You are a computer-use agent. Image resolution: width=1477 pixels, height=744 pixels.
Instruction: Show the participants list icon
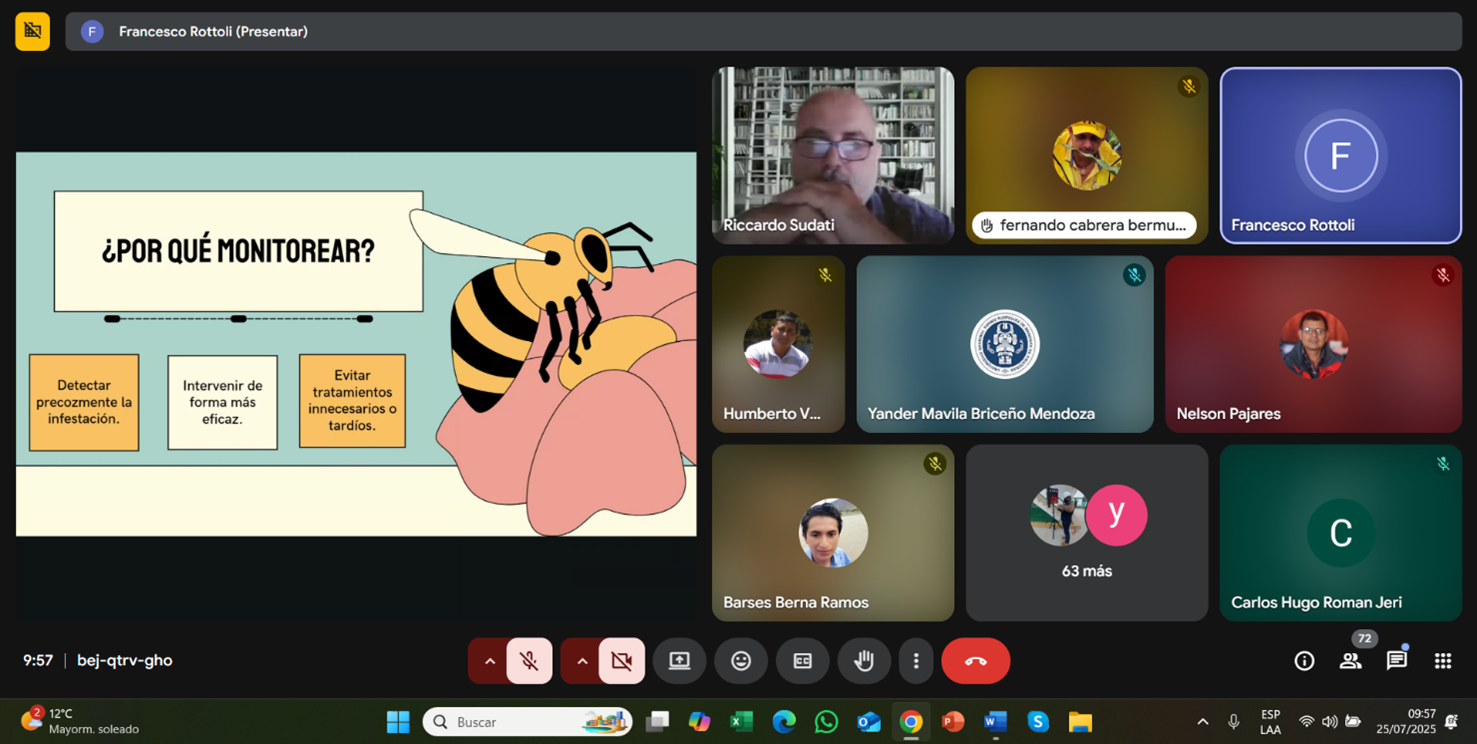point(1350,661)
